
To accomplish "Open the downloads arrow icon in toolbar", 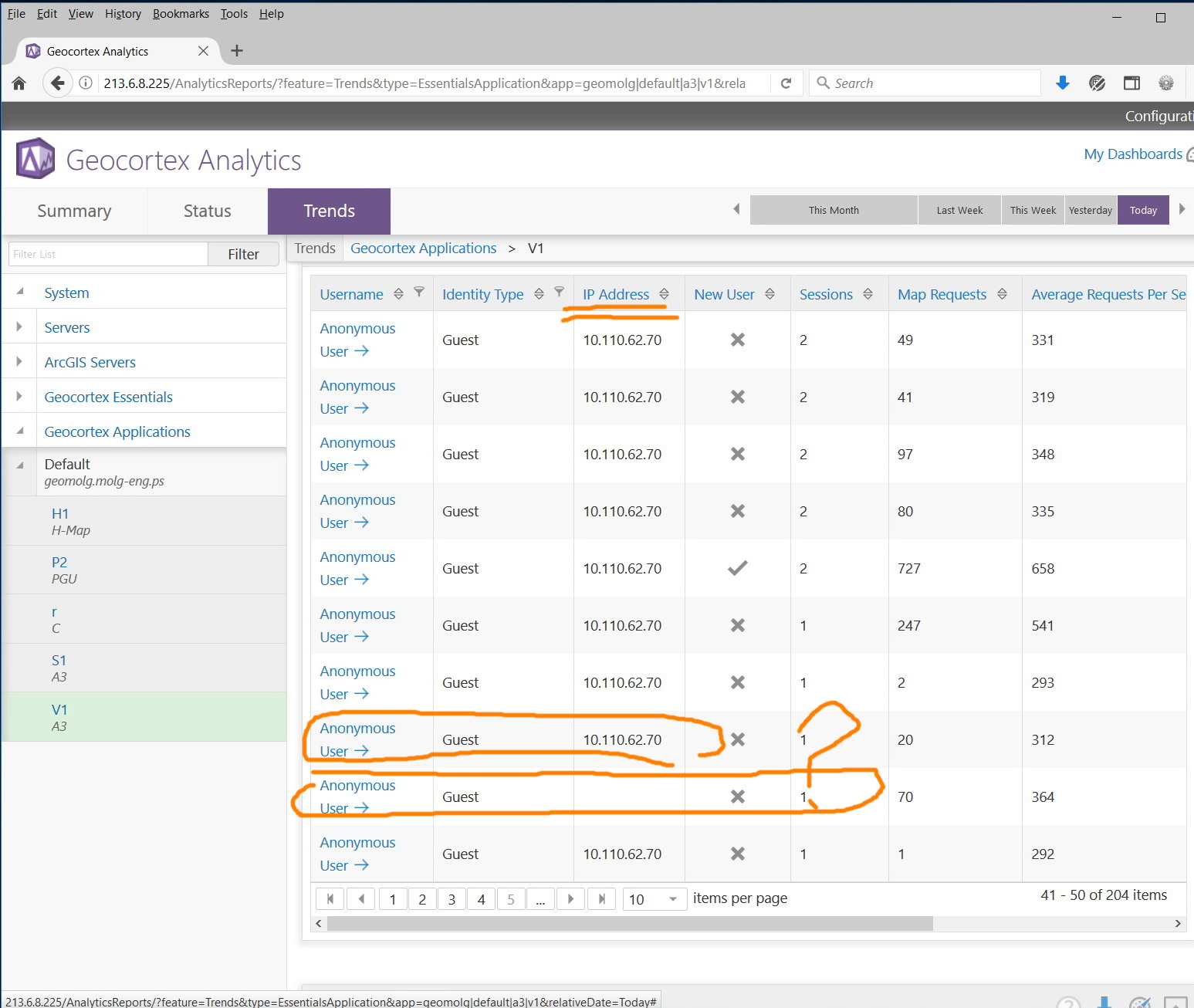I will (1063, 83).
